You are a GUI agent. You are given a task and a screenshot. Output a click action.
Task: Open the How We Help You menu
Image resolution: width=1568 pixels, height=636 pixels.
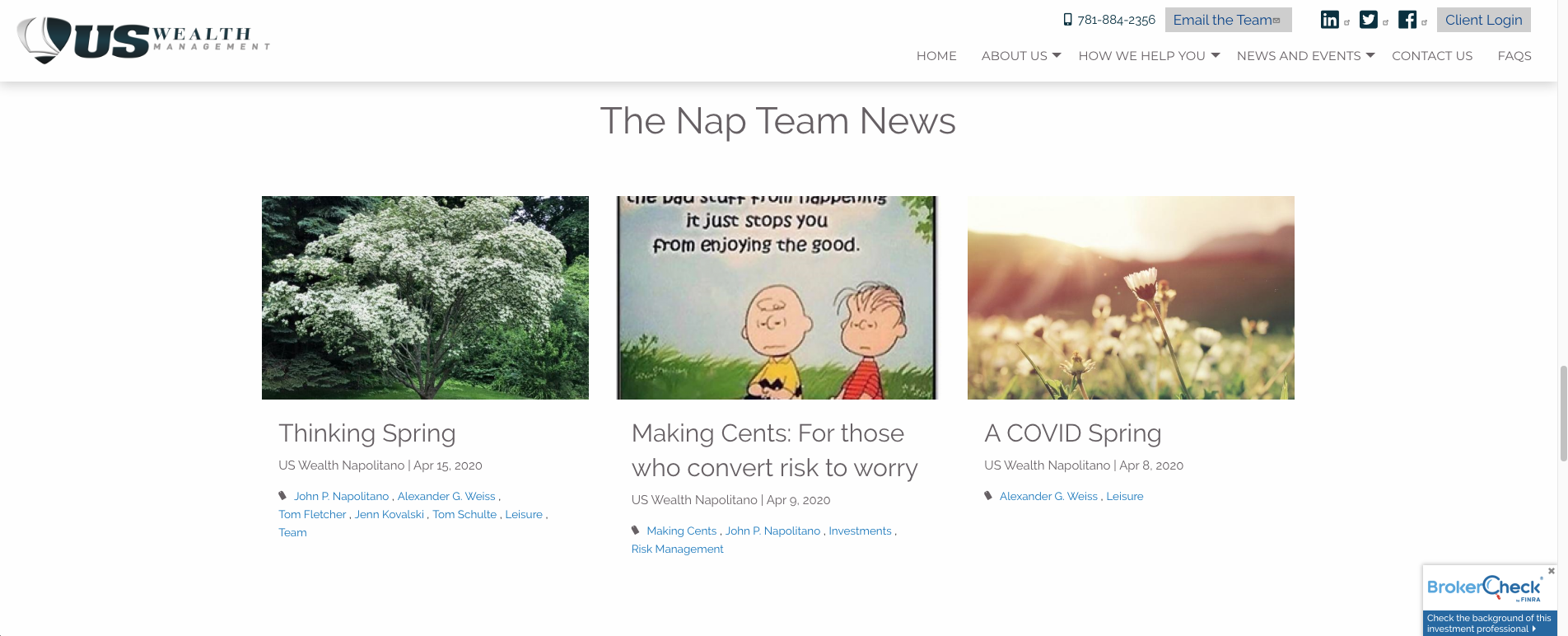point(1142,56)
